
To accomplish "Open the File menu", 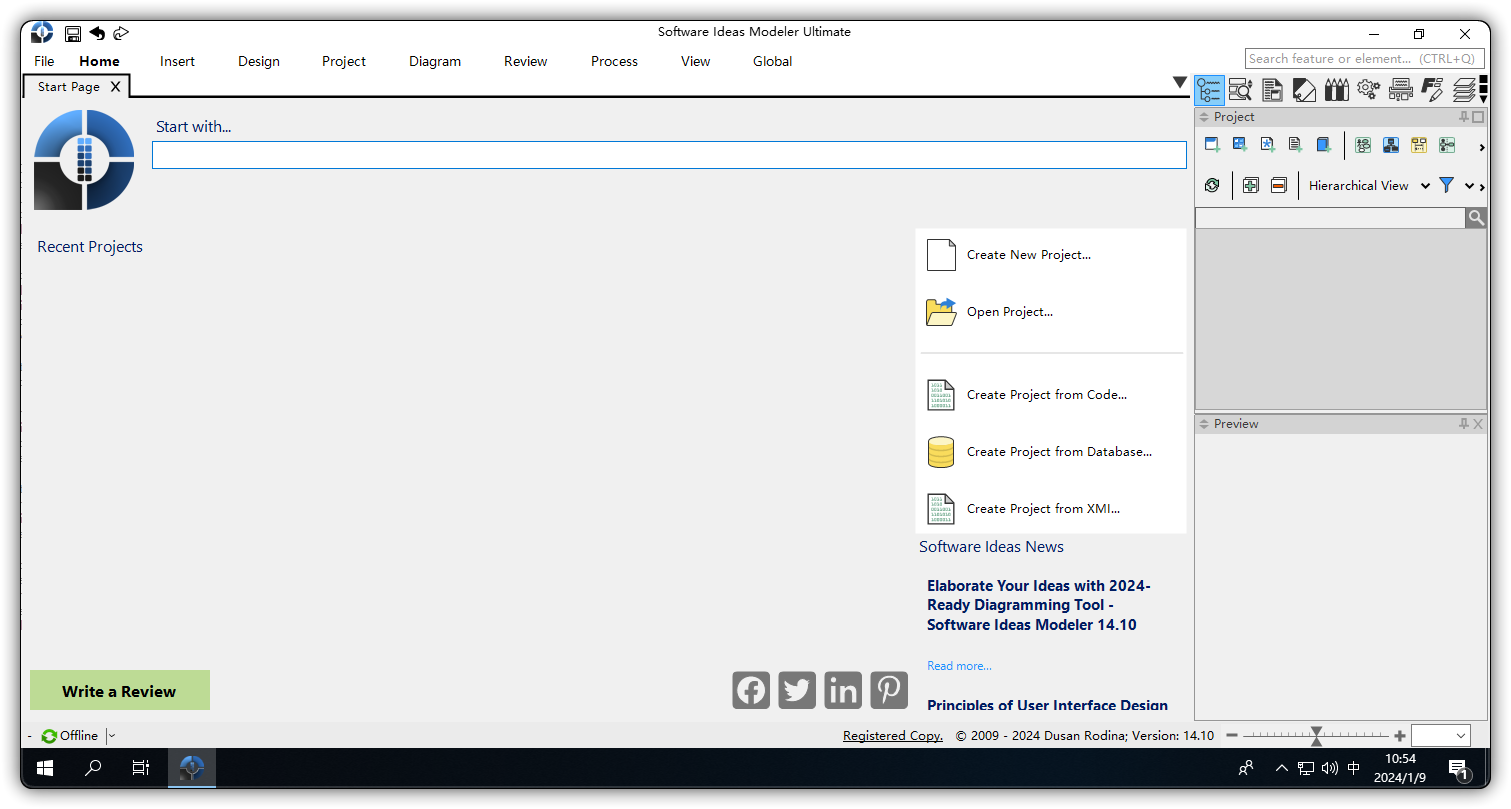I will tap(44, 61).
